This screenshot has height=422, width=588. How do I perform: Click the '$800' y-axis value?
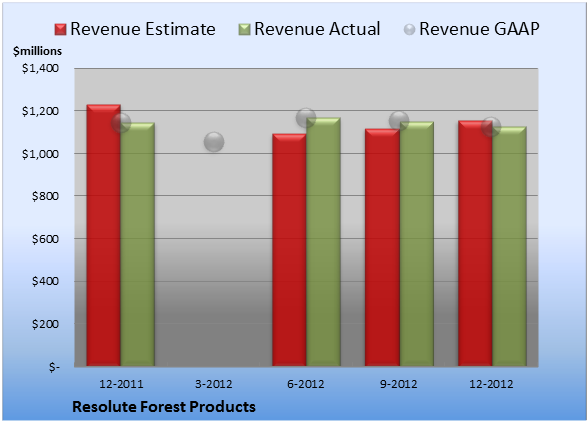(x=45, y=196)
